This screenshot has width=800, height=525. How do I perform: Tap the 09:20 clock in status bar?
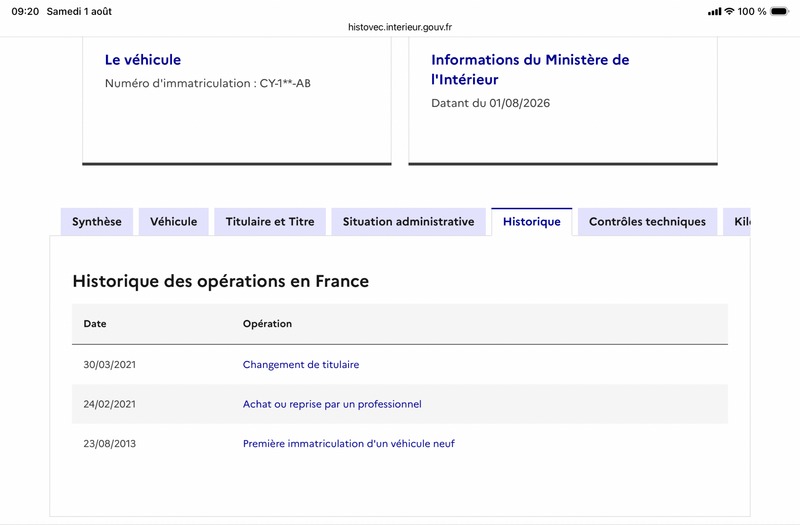coord(25,11)
